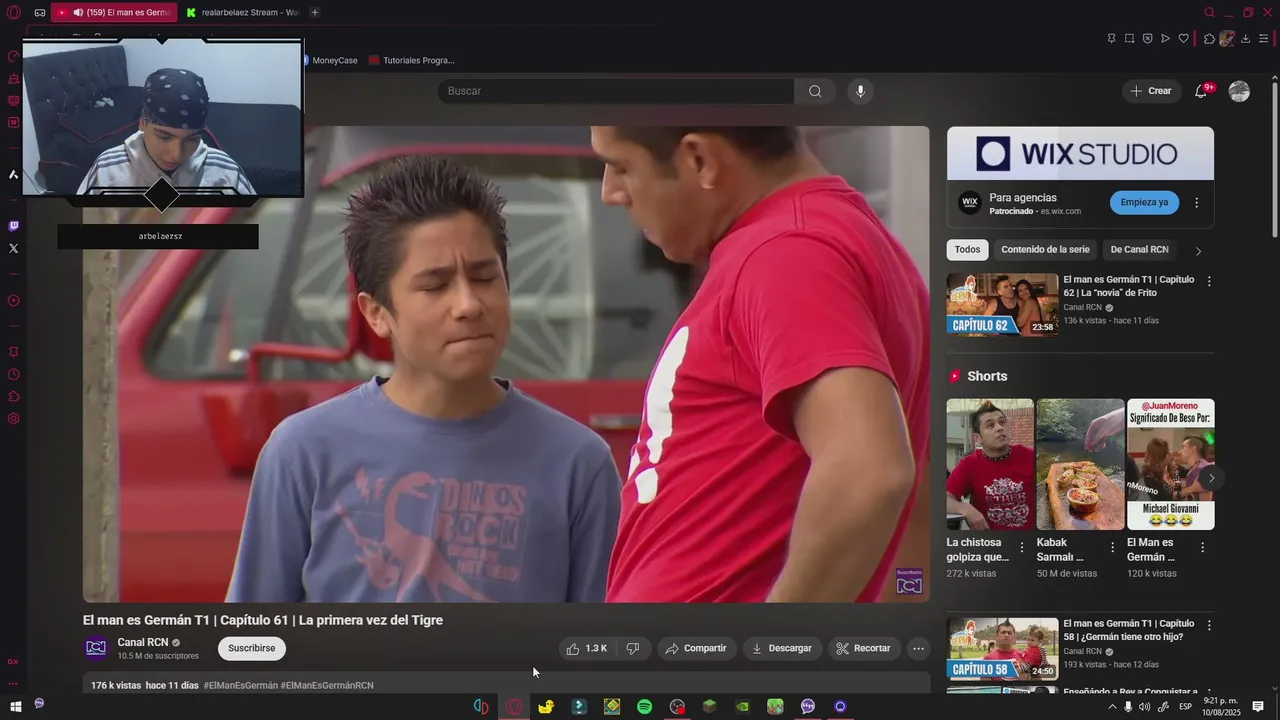Open the extensions cube icon
Viewport: 1280px width, 720px height.
tap(1209, 38)
